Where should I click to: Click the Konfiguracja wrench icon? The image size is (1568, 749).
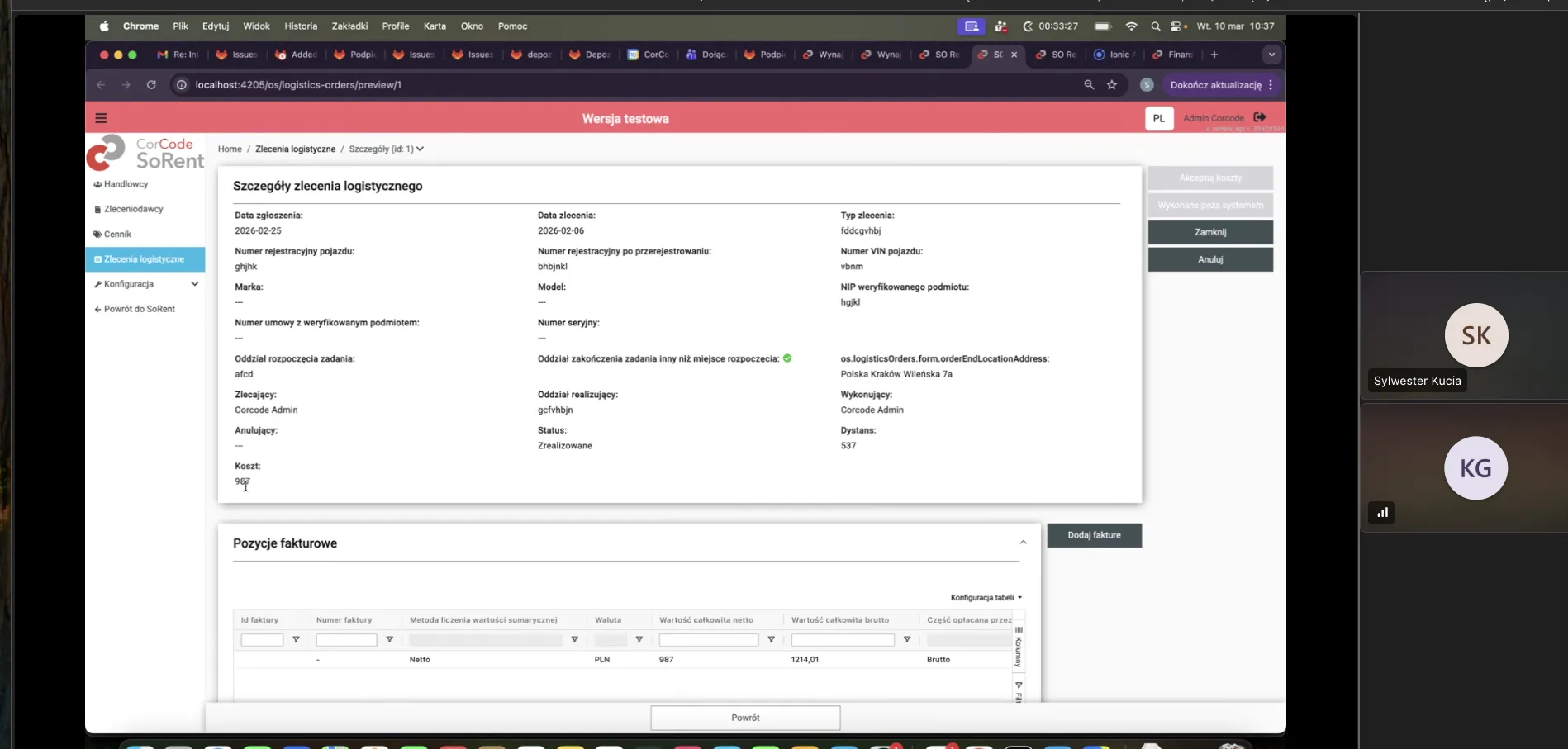point(97,284)
